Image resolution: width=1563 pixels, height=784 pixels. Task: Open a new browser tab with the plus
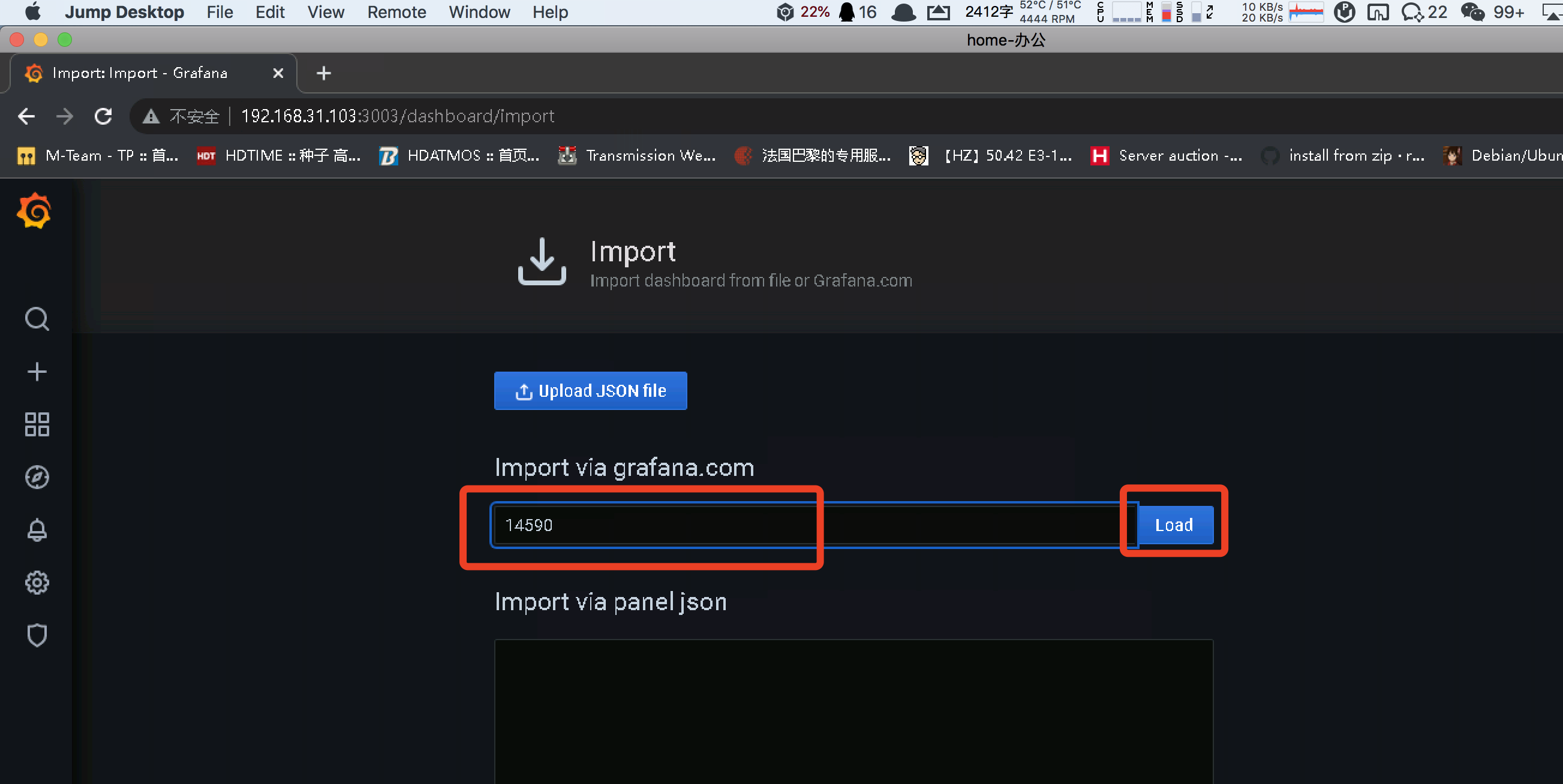324,73
